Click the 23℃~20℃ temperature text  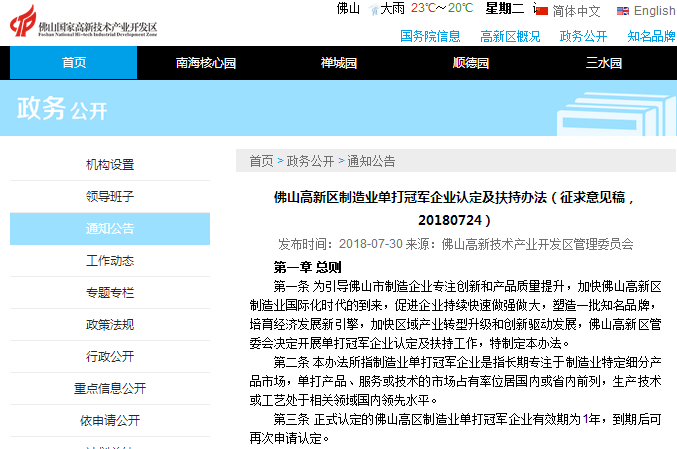click(442, 8)
